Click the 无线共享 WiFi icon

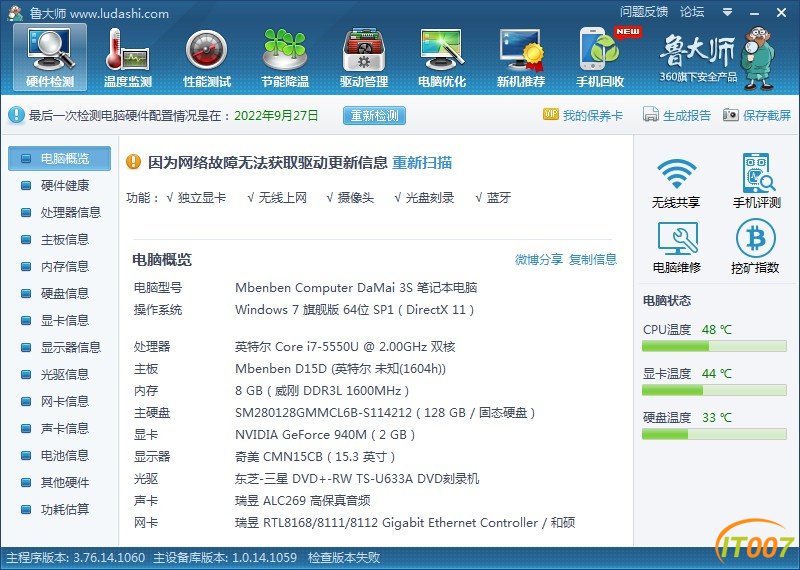pyautogui.click(x=676, y=174)
